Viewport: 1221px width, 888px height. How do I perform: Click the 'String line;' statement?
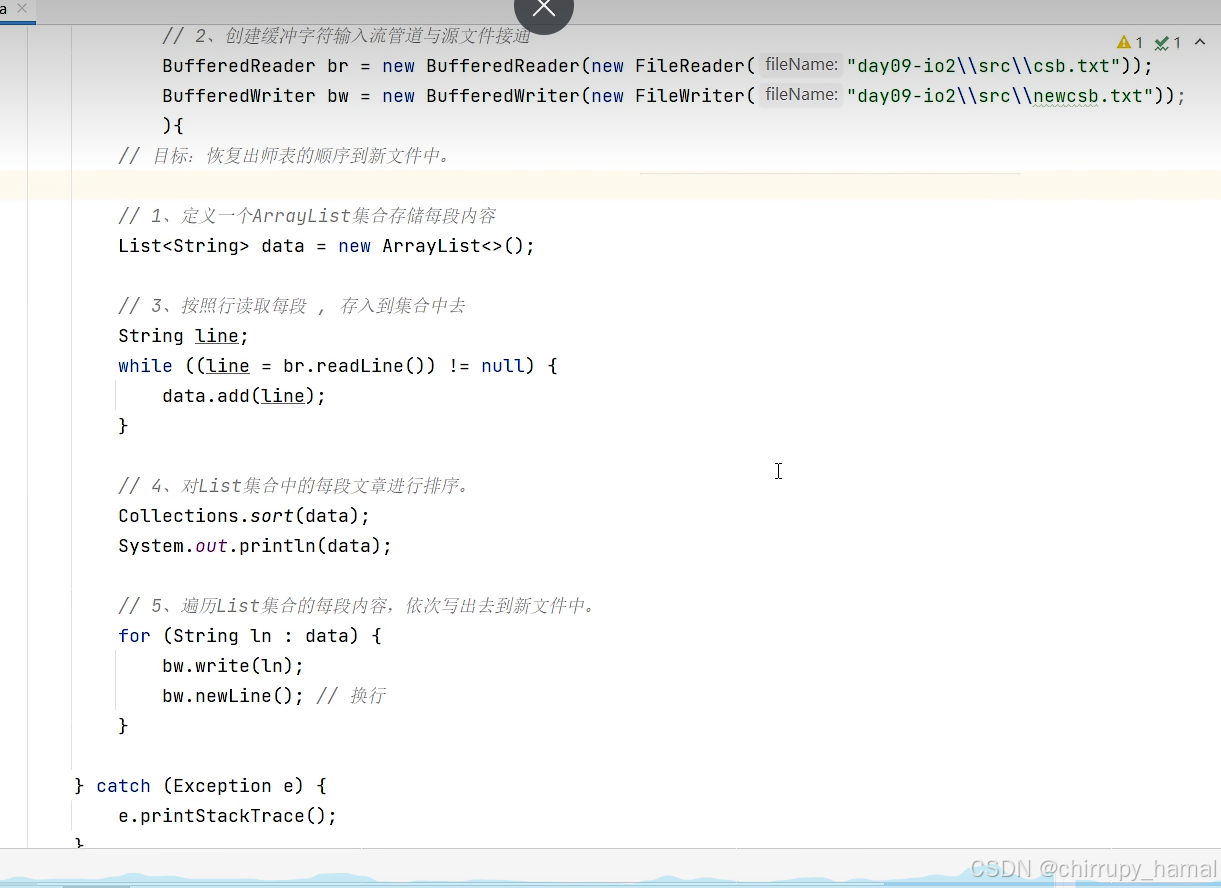point(183,336)
